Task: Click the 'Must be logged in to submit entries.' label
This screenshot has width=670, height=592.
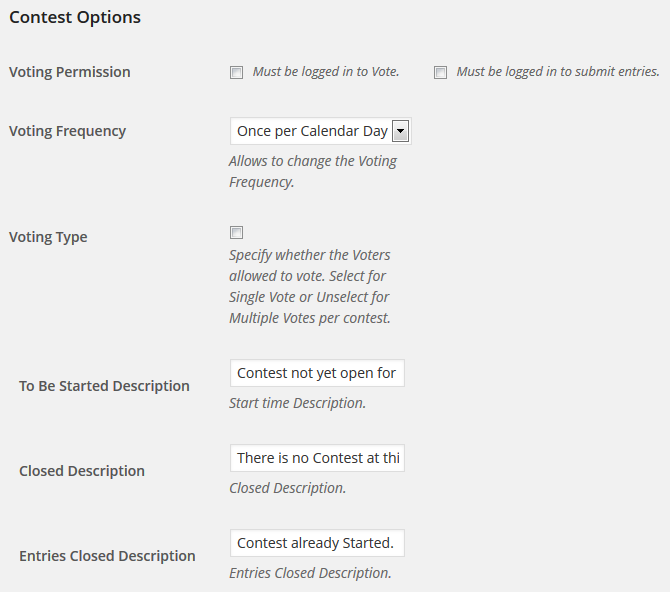Action: 558,72
